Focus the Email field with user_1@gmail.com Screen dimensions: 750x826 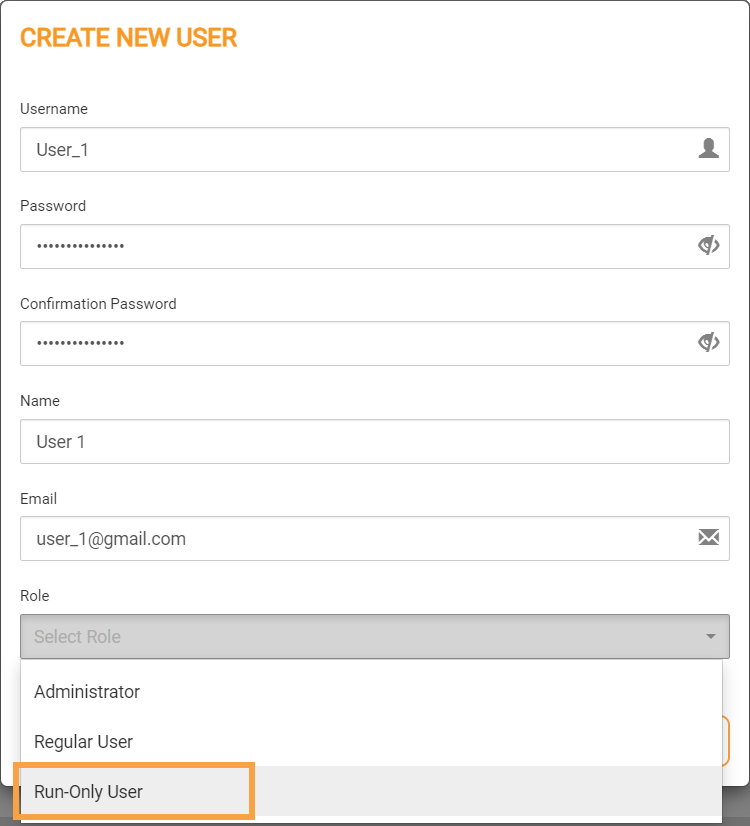350,538
